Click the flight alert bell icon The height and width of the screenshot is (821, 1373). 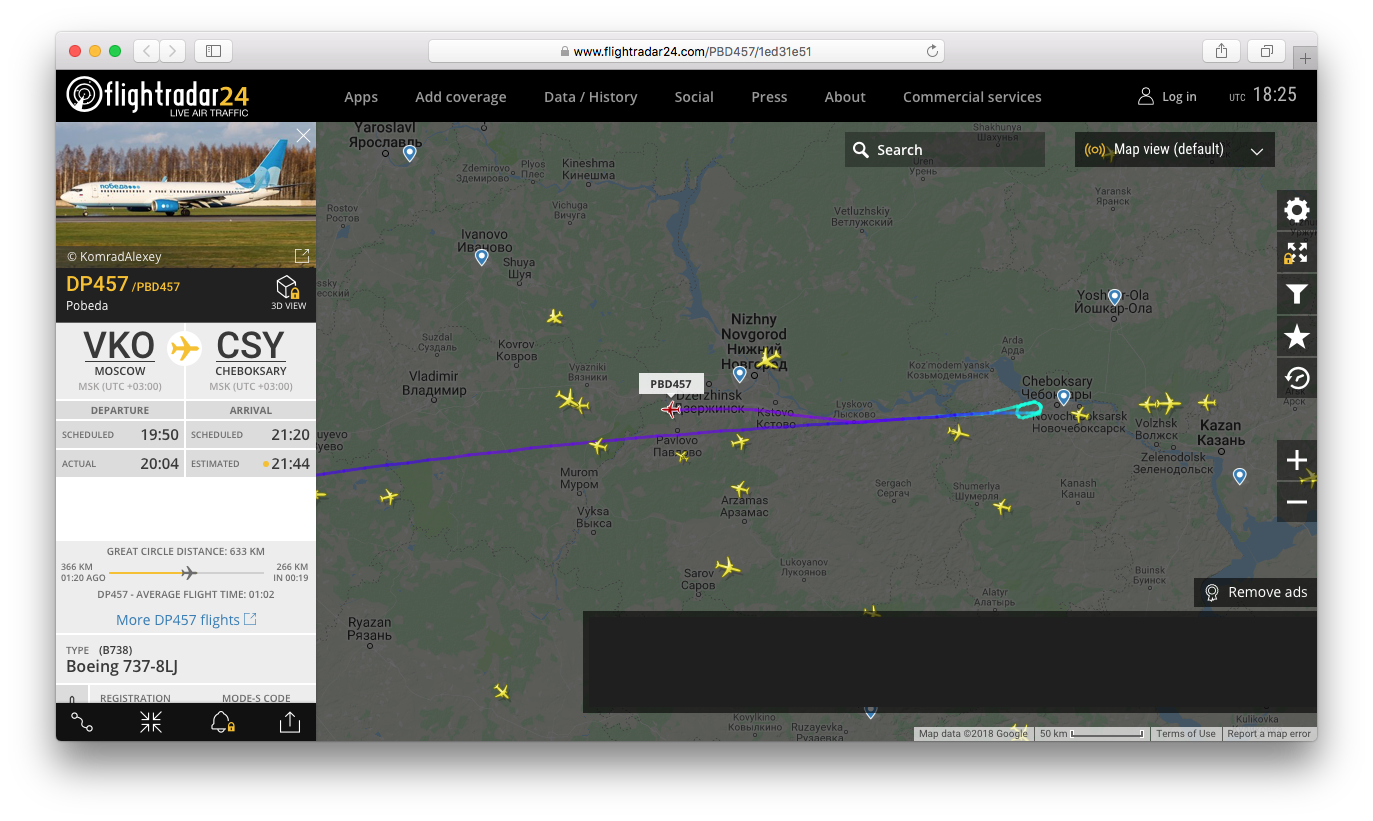[x=221, y=722]
